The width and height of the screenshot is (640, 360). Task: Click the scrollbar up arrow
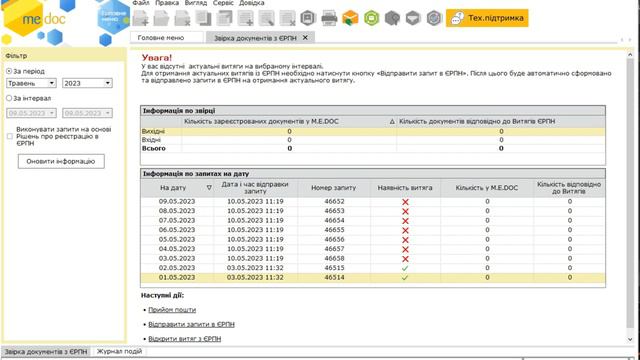tap(630, 54)
